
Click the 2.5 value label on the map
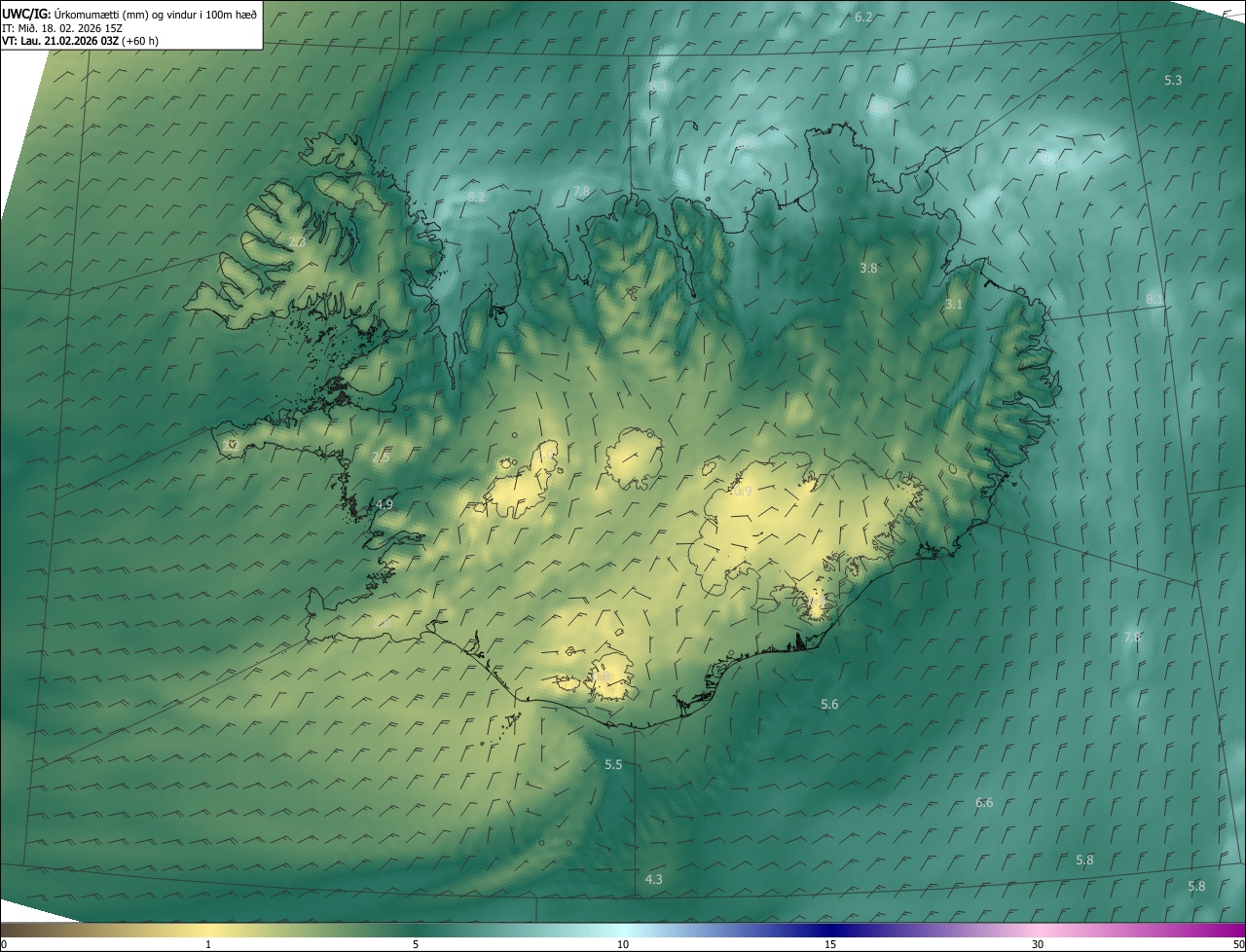coord(381,458)
